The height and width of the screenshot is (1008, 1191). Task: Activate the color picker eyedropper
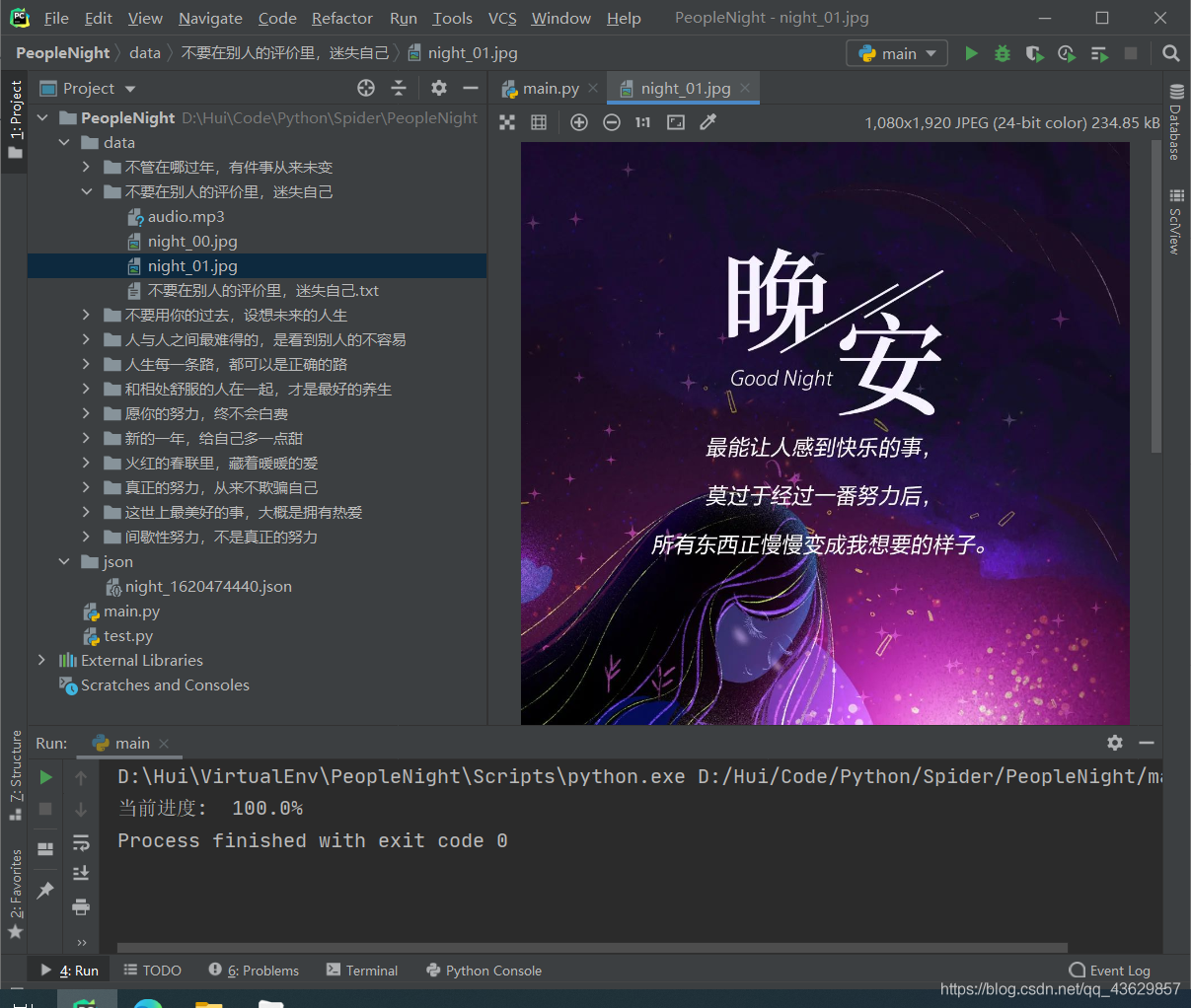click(707, 122)
